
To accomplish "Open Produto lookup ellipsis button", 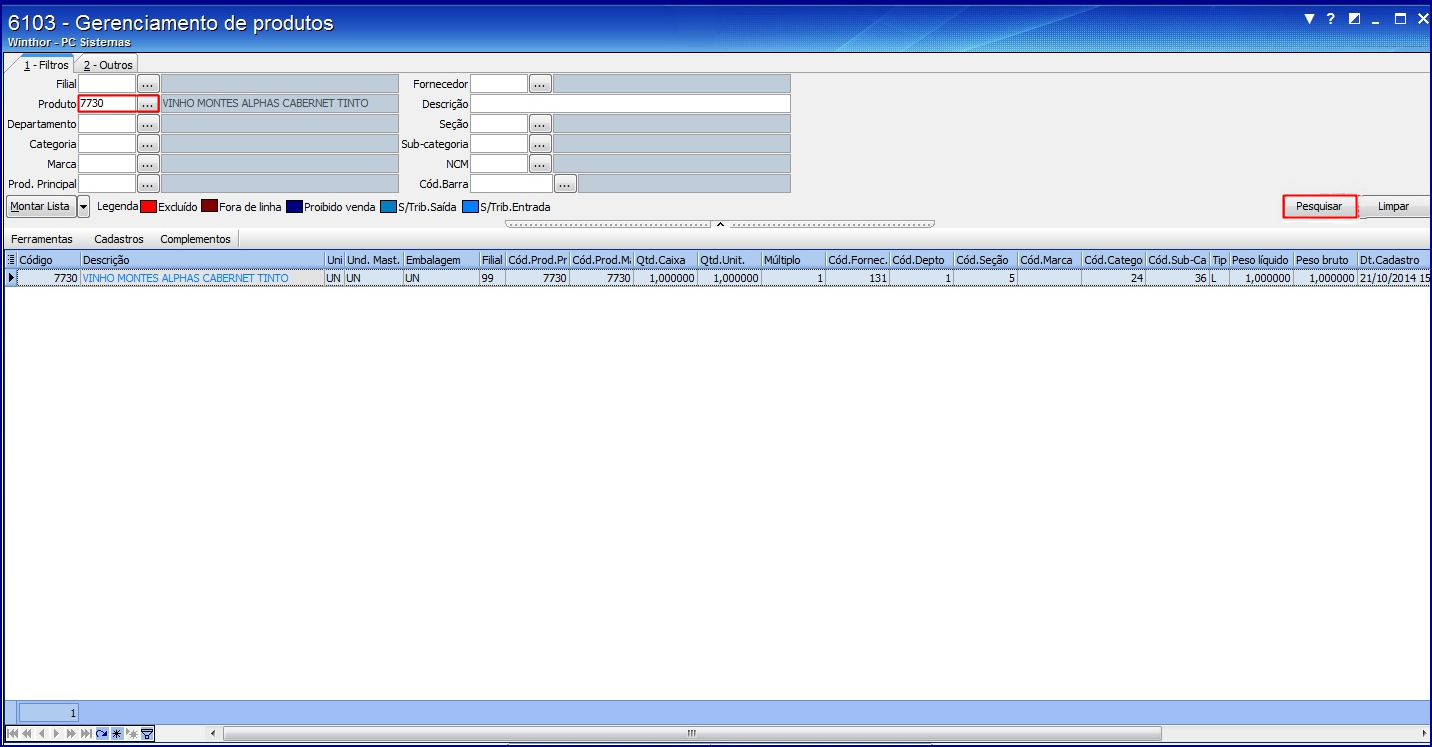I will 148,104.
